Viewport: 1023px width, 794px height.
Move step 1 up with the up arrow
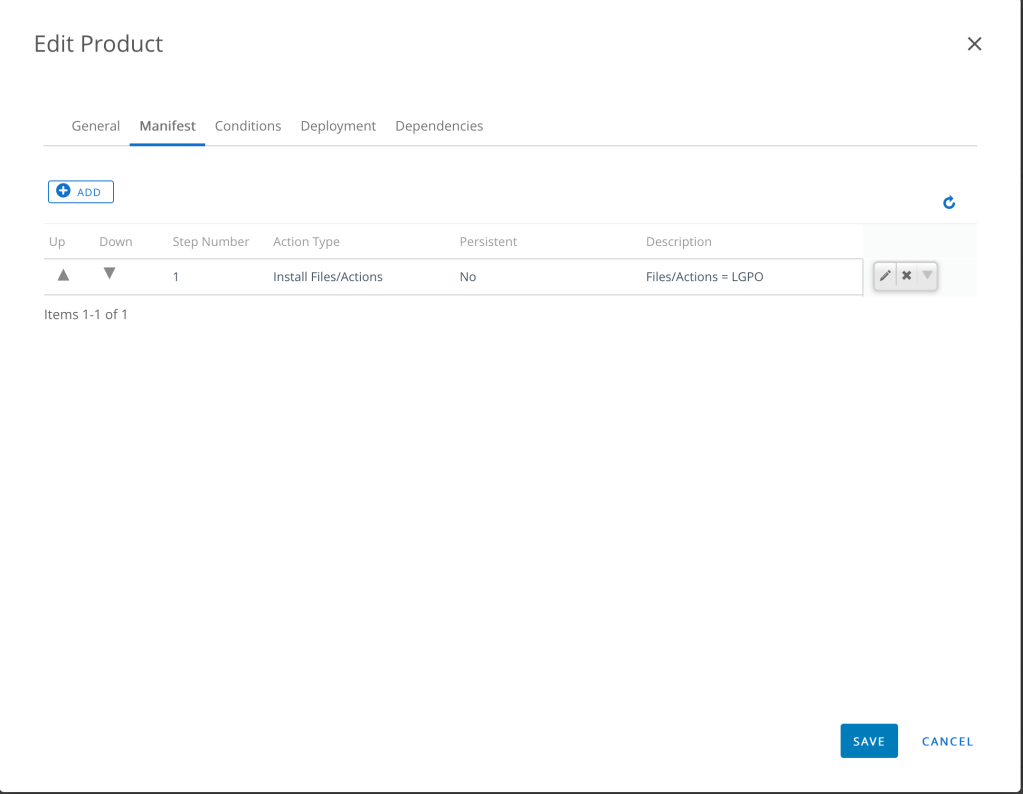click(x=63, y=275)
